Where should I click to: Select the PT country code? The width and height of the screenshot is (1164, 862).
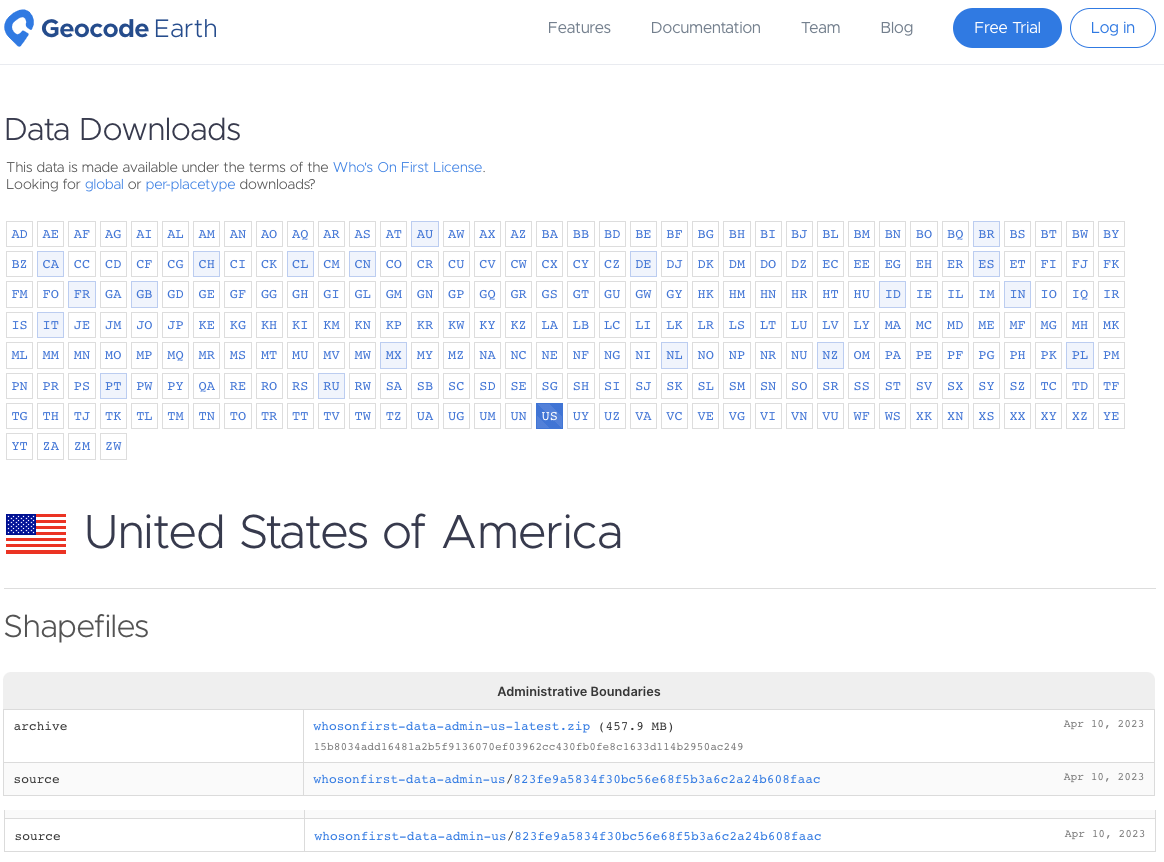pyautogui.click(x=113, y=386)
